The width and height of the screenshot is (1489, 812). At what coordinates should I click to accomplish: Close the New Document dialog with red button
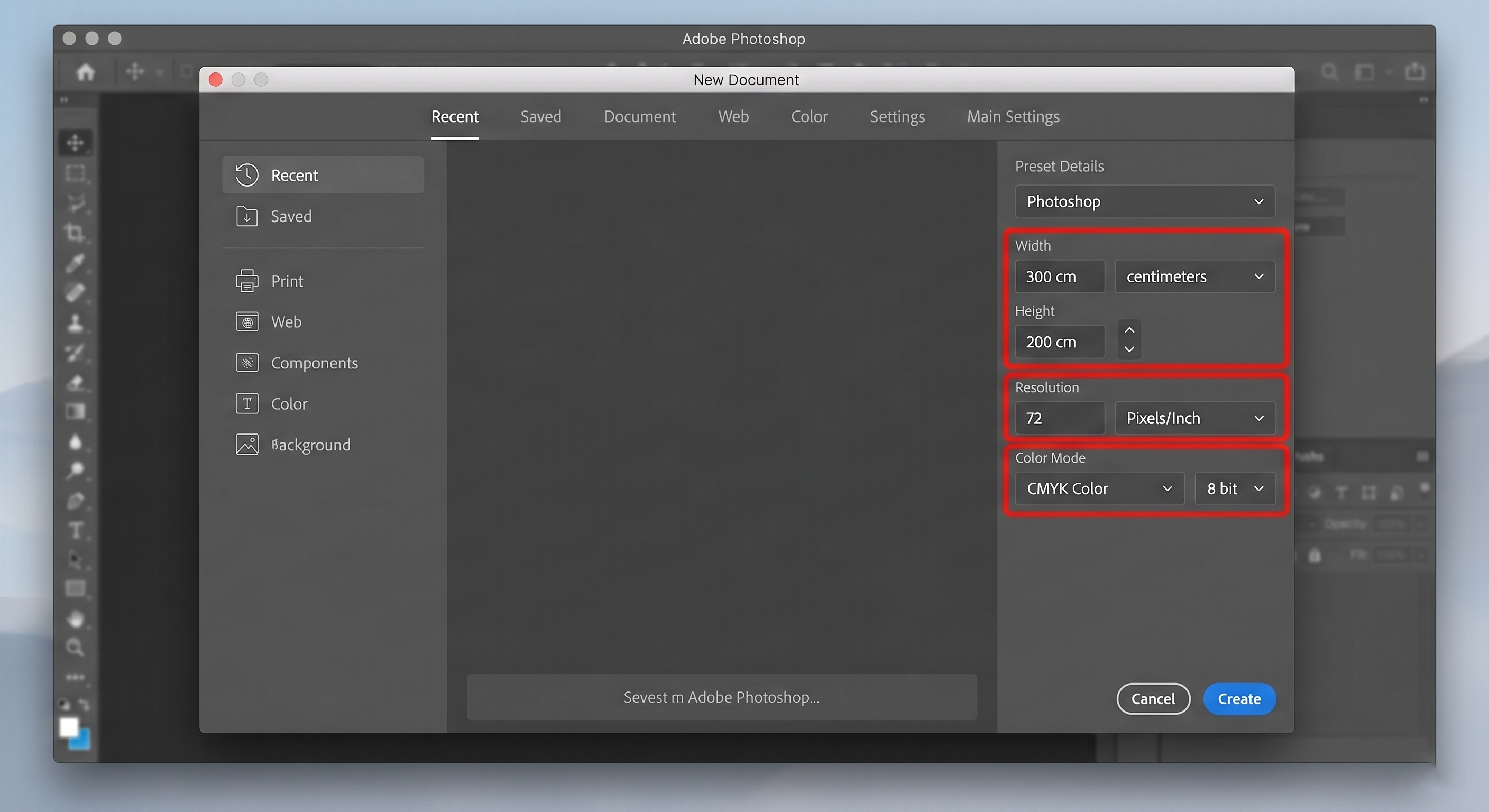click(x=216, y=79)
